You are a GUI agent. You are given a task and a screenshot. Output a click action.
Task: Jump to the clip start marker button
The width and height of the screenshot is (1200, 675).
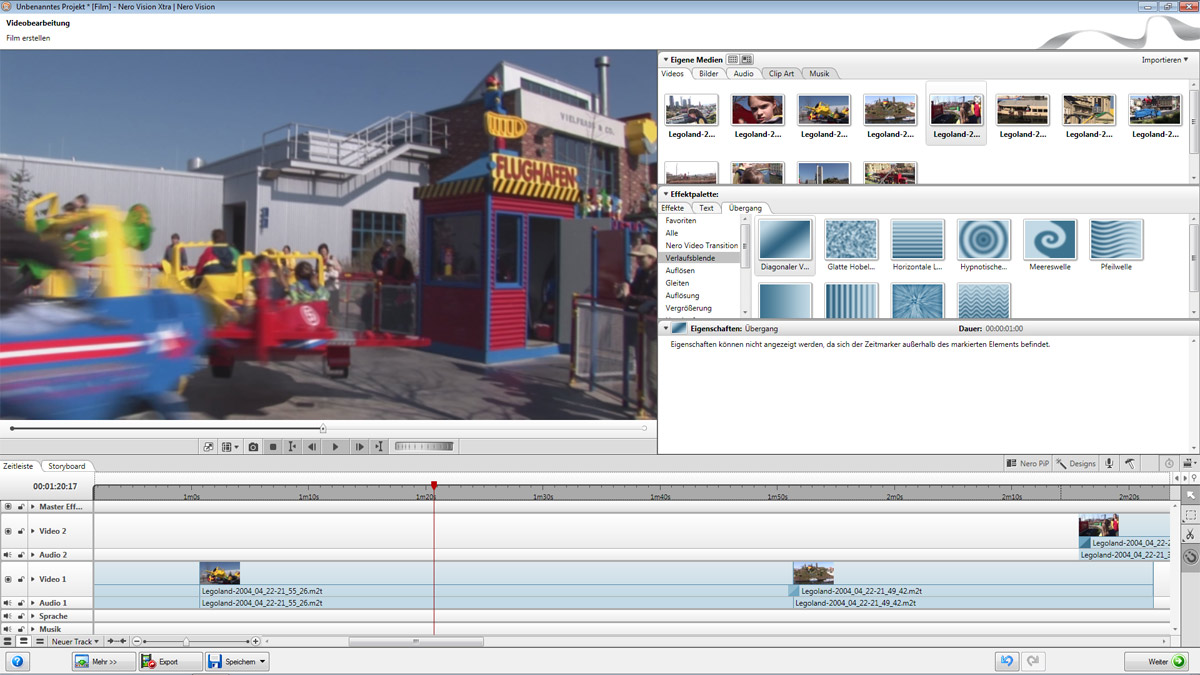[292, 447]
